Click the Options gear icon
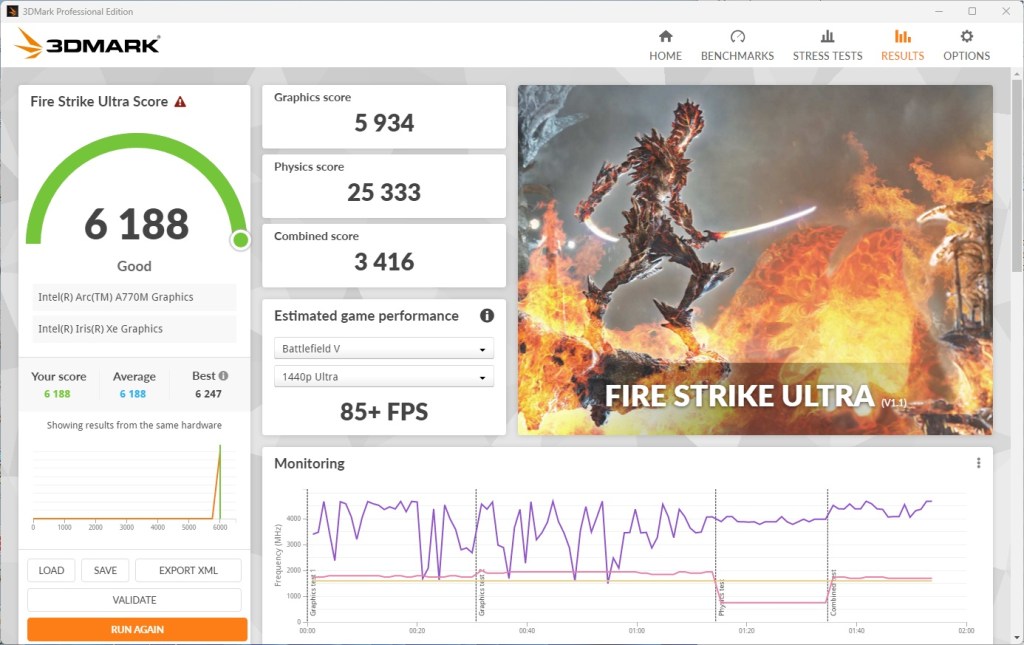Image resolution: width=1024 pixels, height=645 pixels. click(967, 36)
